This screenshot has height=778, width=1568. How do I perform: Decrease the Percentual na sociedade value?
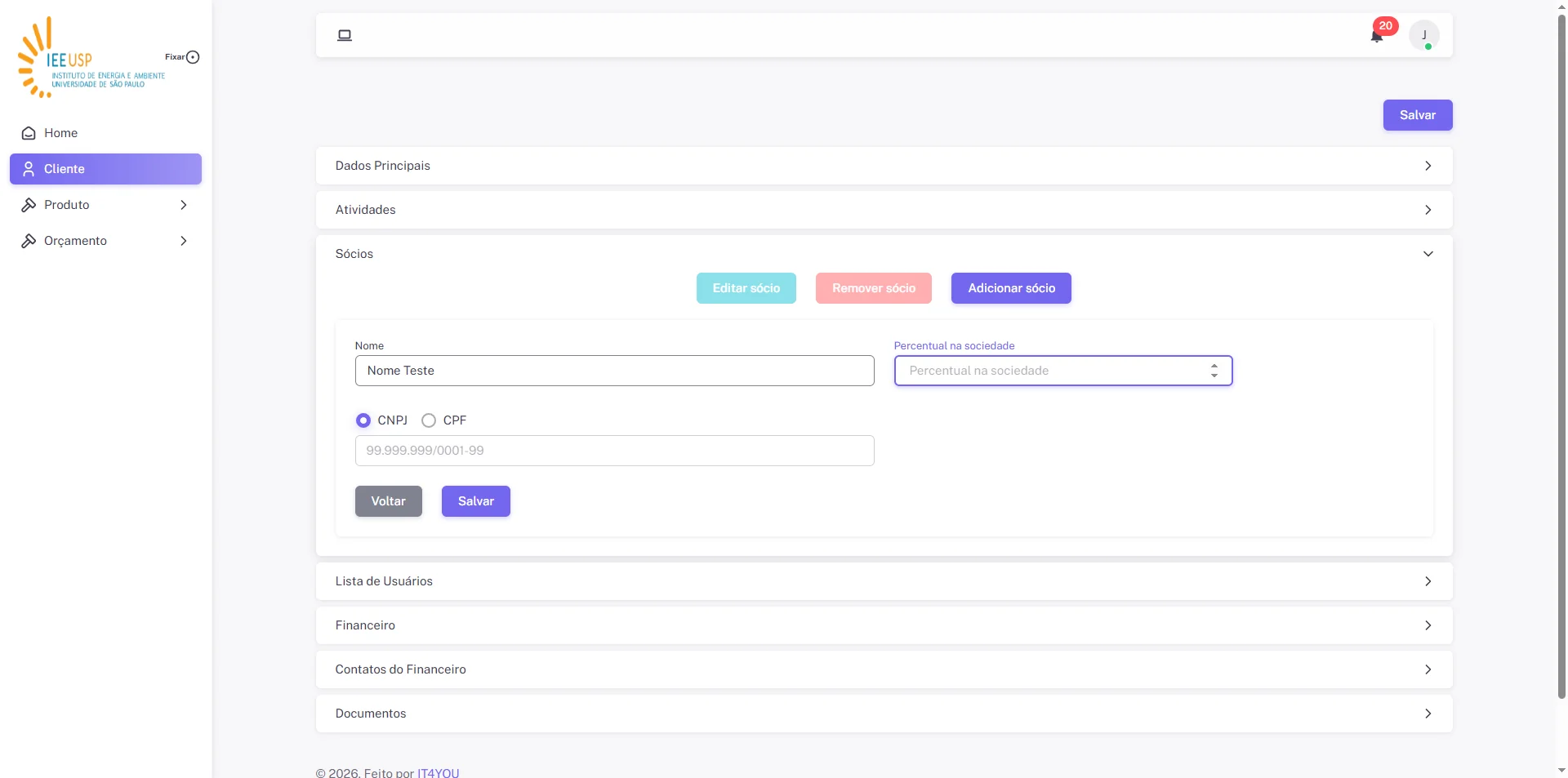click(x=1214, y=376)
